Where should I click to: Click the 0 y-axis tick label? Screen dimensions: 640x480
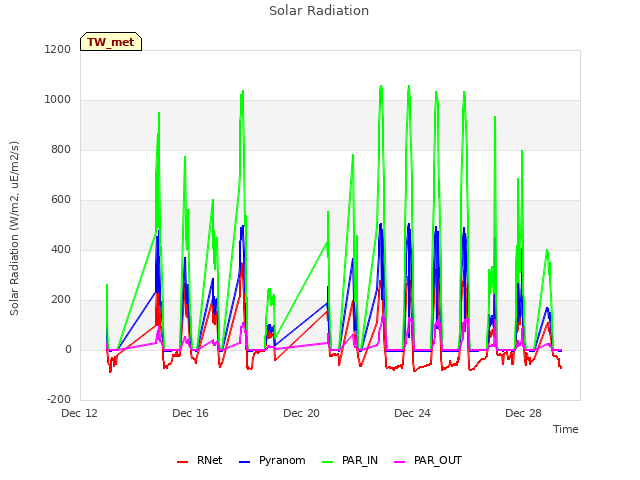tap(68, 349)
